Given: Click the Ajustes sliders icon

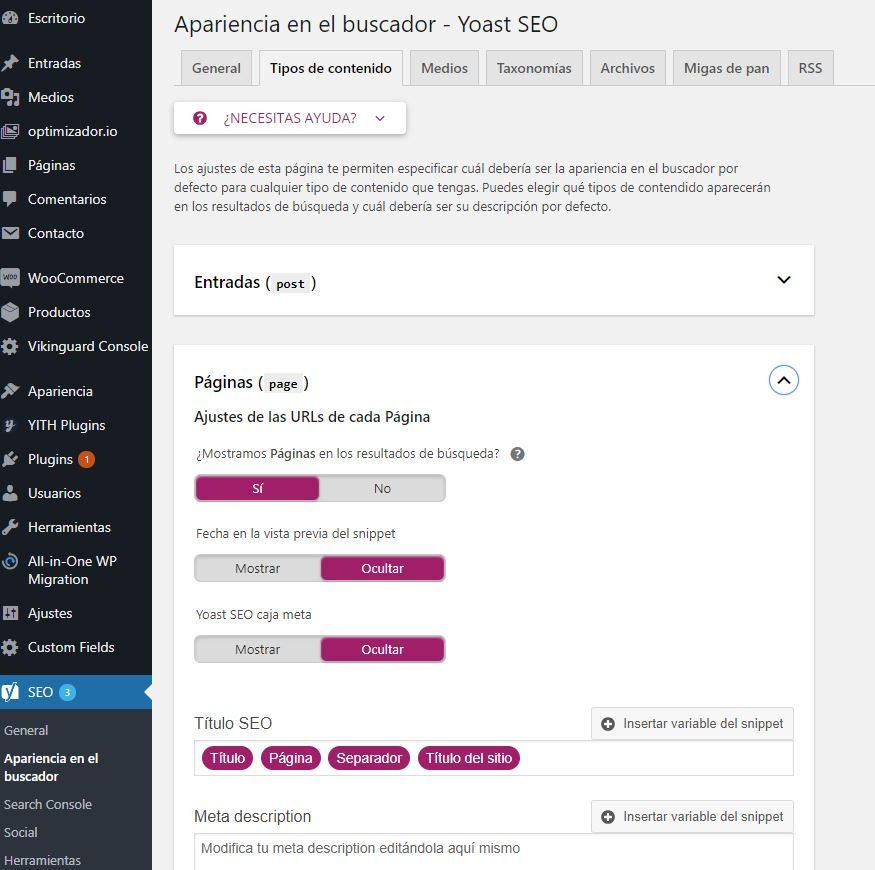Looking at the screenshot, I should pos(9,613).
